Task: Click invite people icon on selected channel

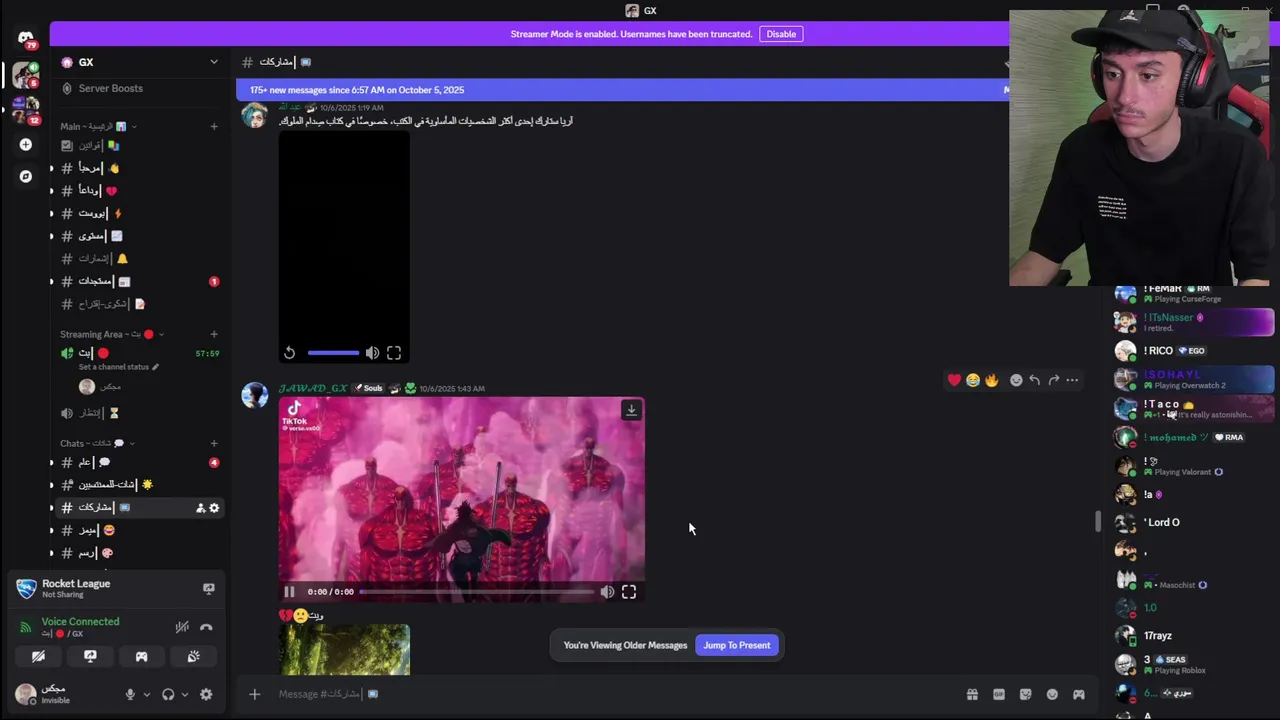Action: 200,508
